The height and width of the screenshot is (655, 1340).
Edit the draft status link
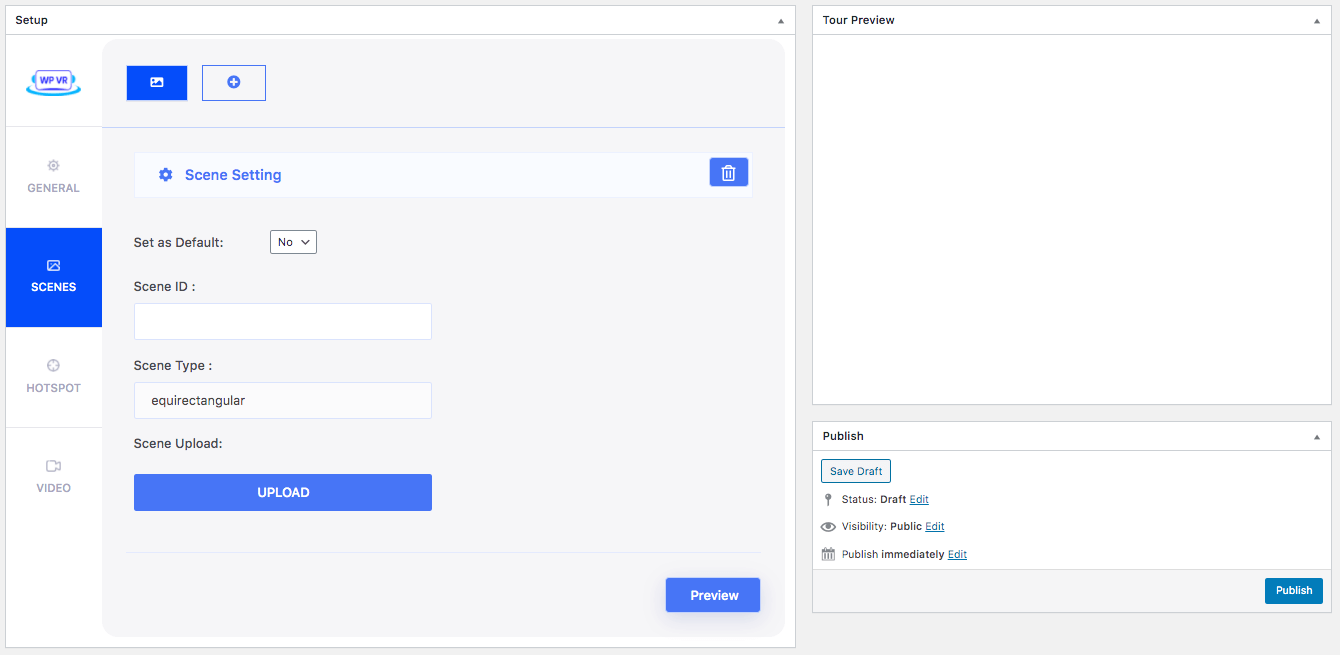[919, 499]
